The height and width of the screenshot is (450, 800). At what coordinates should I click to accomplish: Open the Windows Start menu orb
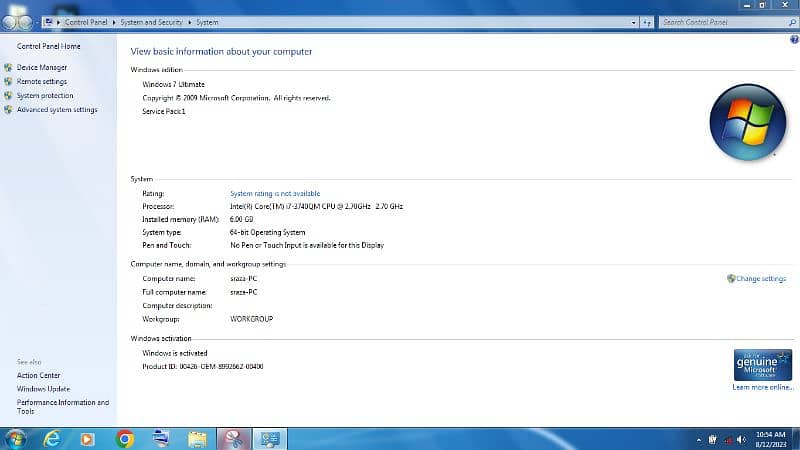pyautogui.click(x=15, y=438)
